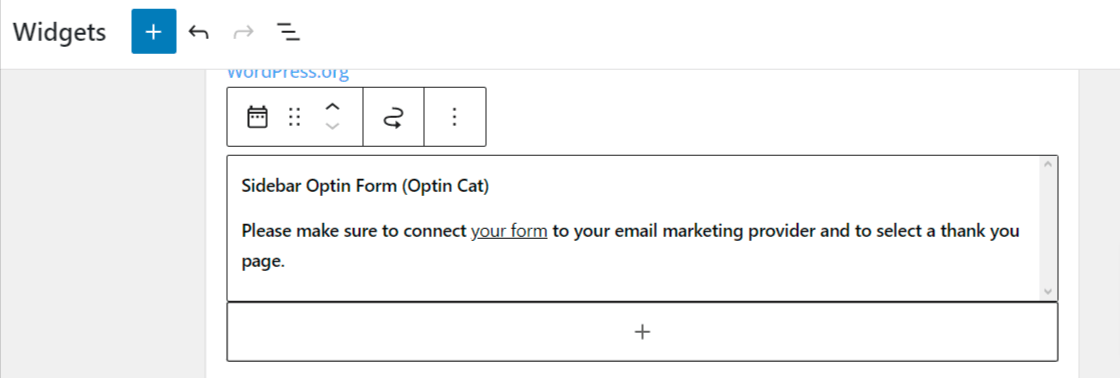1120x378 pixels.
Task: Click the Sidebar Optin Form title text
Action: (365, 186)
